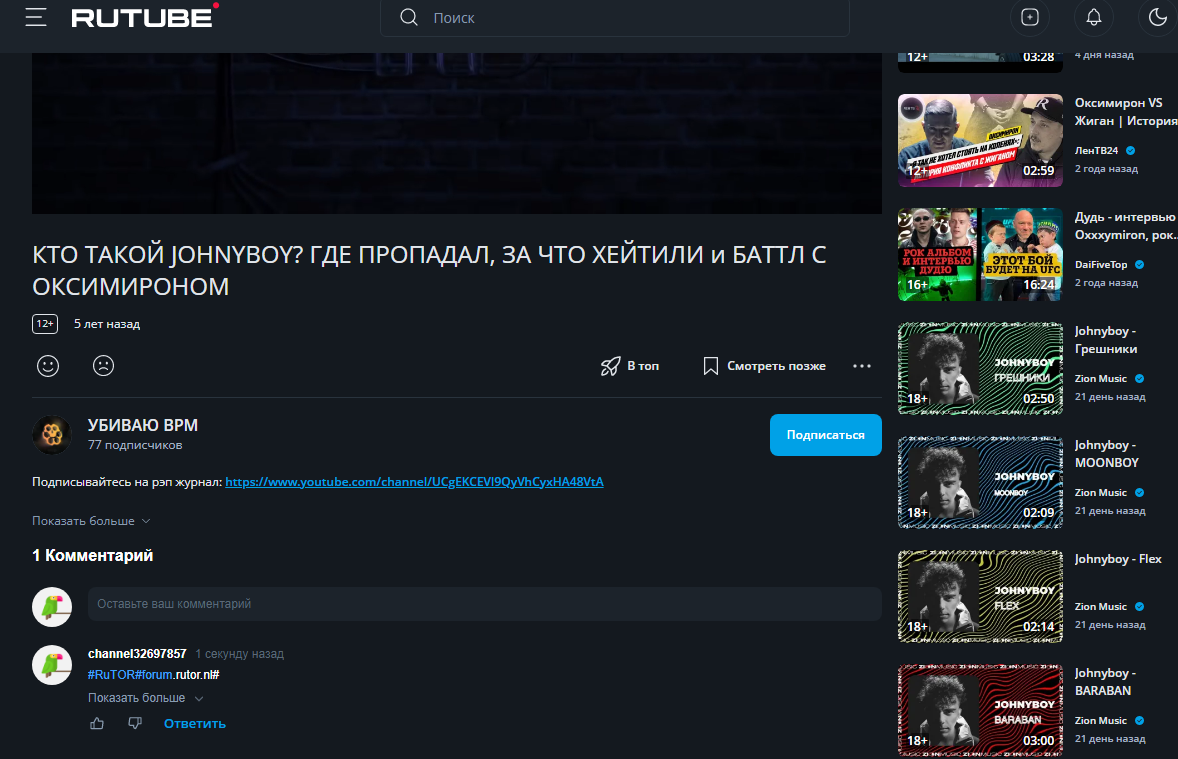
Task: Subscribe with the Подписаться button
Action: click(x=826, y=435)
